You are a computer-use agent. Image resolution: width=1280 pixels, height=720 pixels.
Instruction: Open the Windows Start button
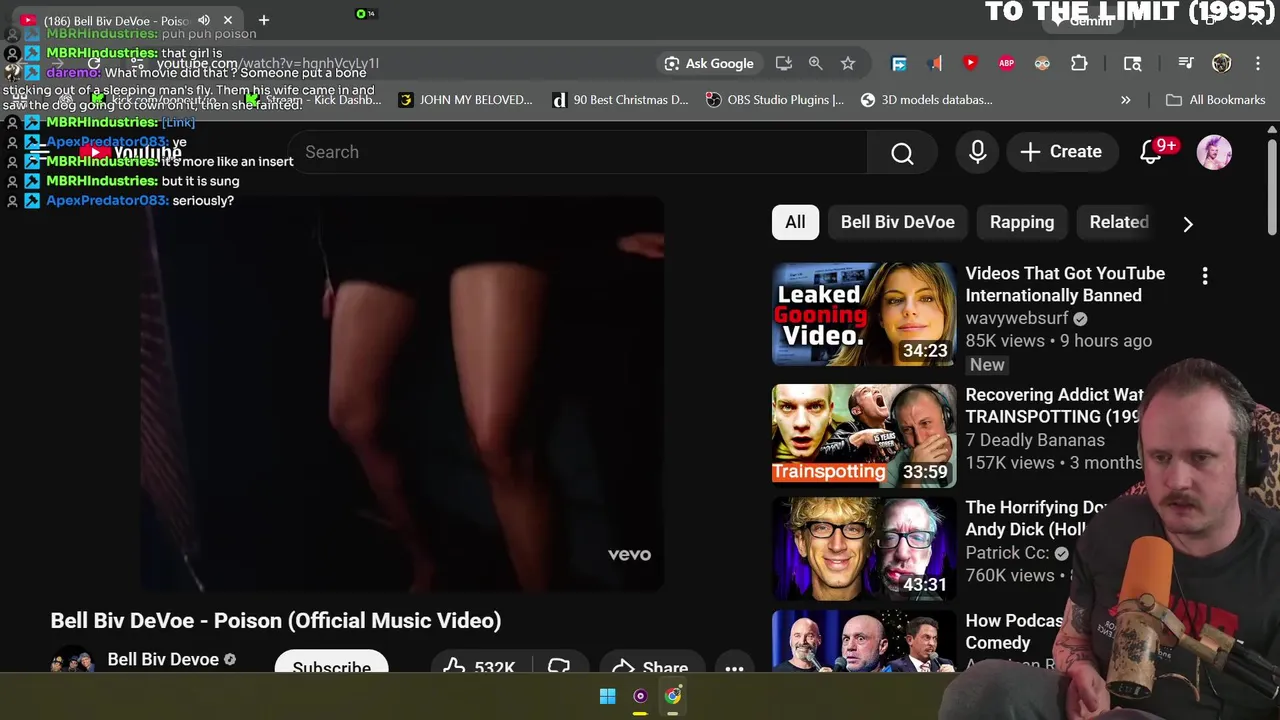[x=607, y=696]
